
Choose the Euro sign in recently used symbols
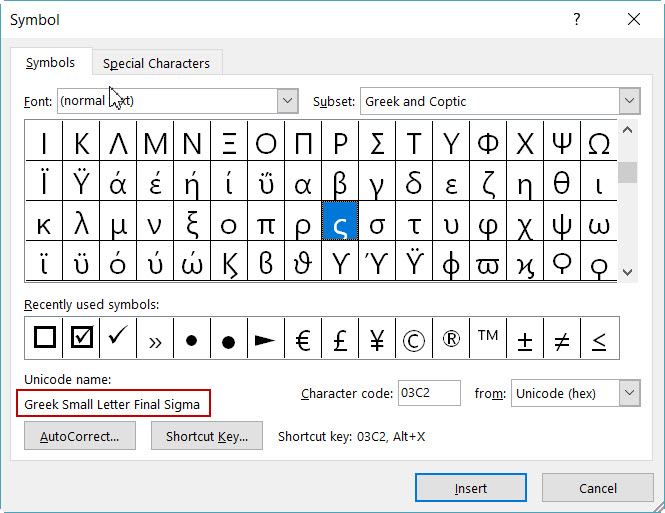(303, 338)
